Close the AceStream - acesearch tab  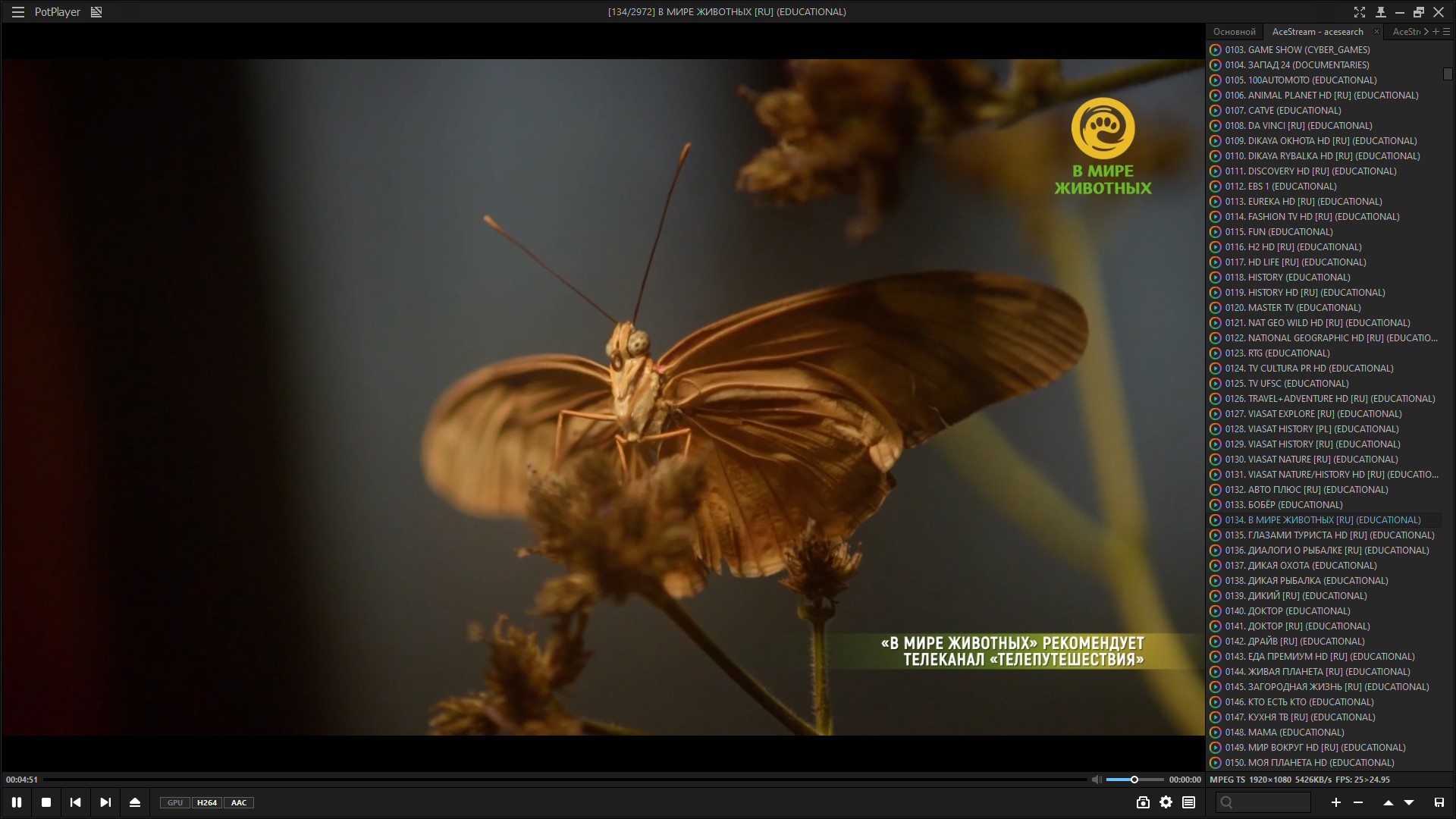coord(1376,32)
